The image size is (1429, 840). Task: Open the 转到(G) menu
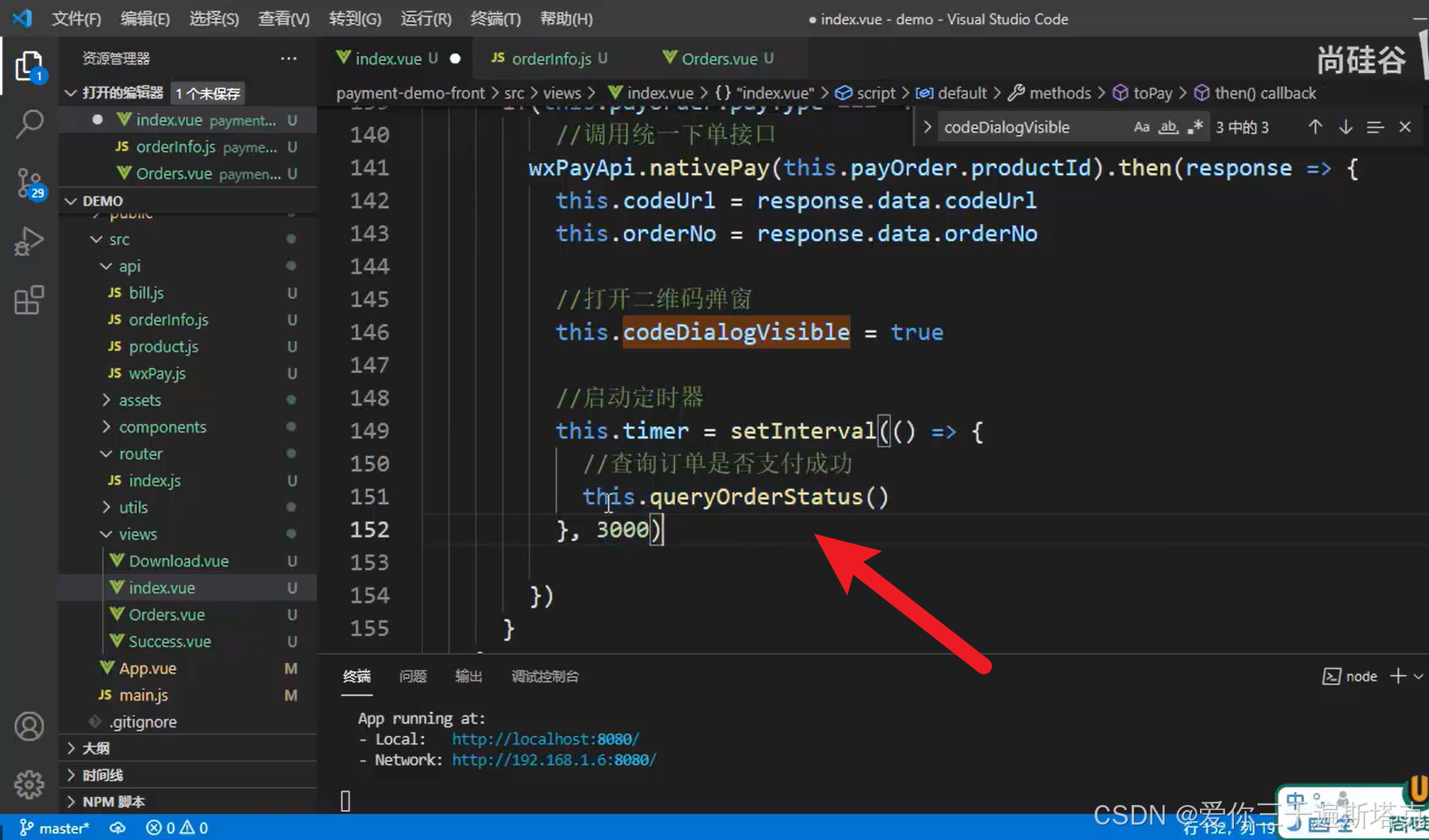pyautogui.click(x=355, y=19)
